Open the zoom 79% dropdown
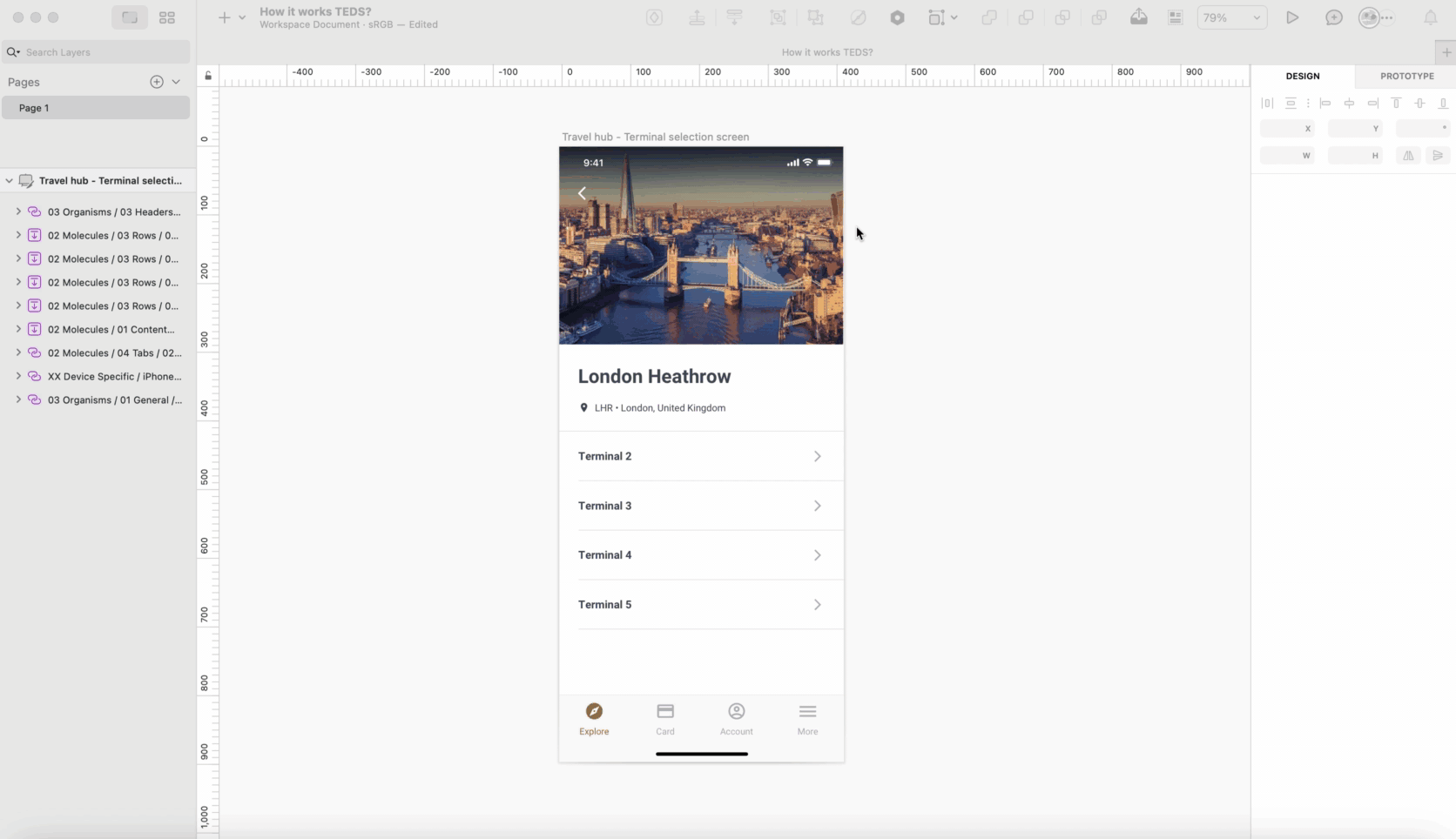Screen dimensions: 1456x839 (x=1231, y=17)
